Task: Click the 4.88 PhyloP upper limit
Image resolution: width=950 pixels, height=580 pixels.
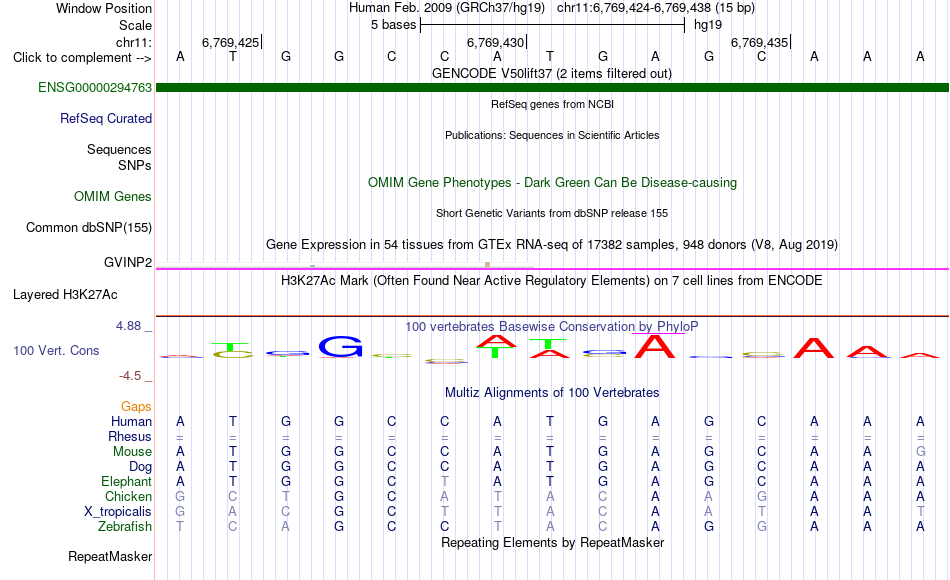Action: [x=128, y=326]
